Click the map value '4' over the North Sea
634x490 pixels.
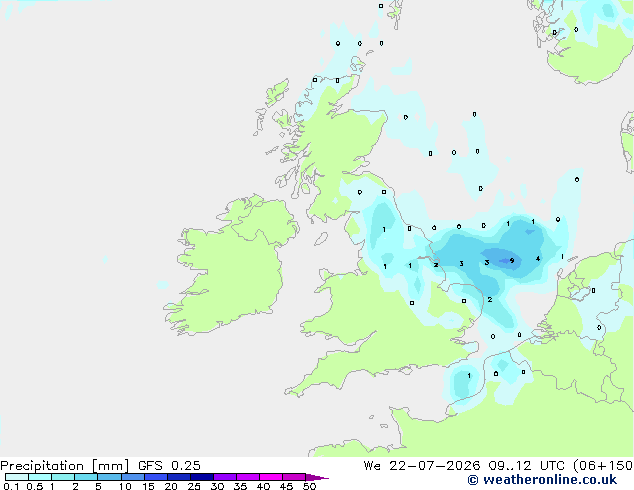(x=538, y=259)
